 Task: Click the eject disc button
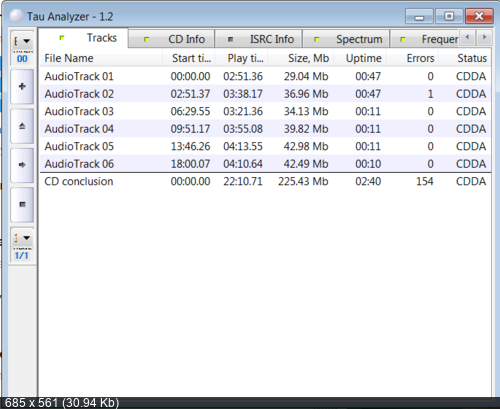coord(22,126)
